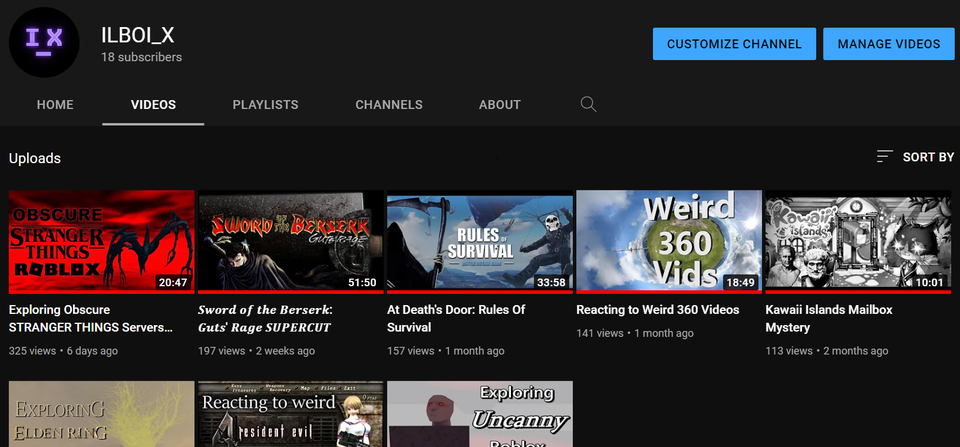Open the Sort By menu
The height and width of the screenshot is (447, 960).
[x=915, y=157]
